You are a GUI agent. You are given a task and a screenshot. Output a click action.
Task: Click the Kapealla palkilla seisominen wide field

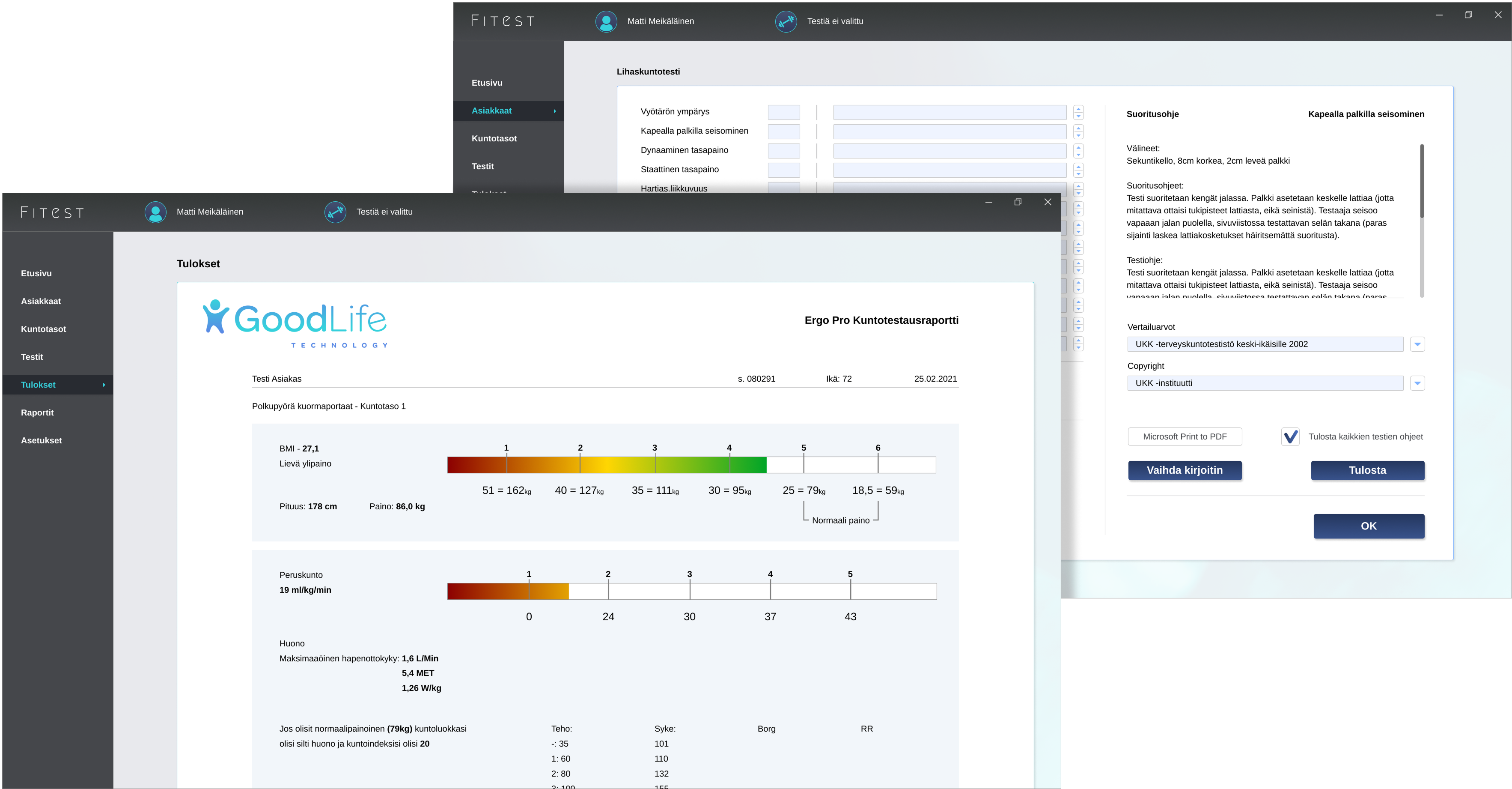(949, 131)
